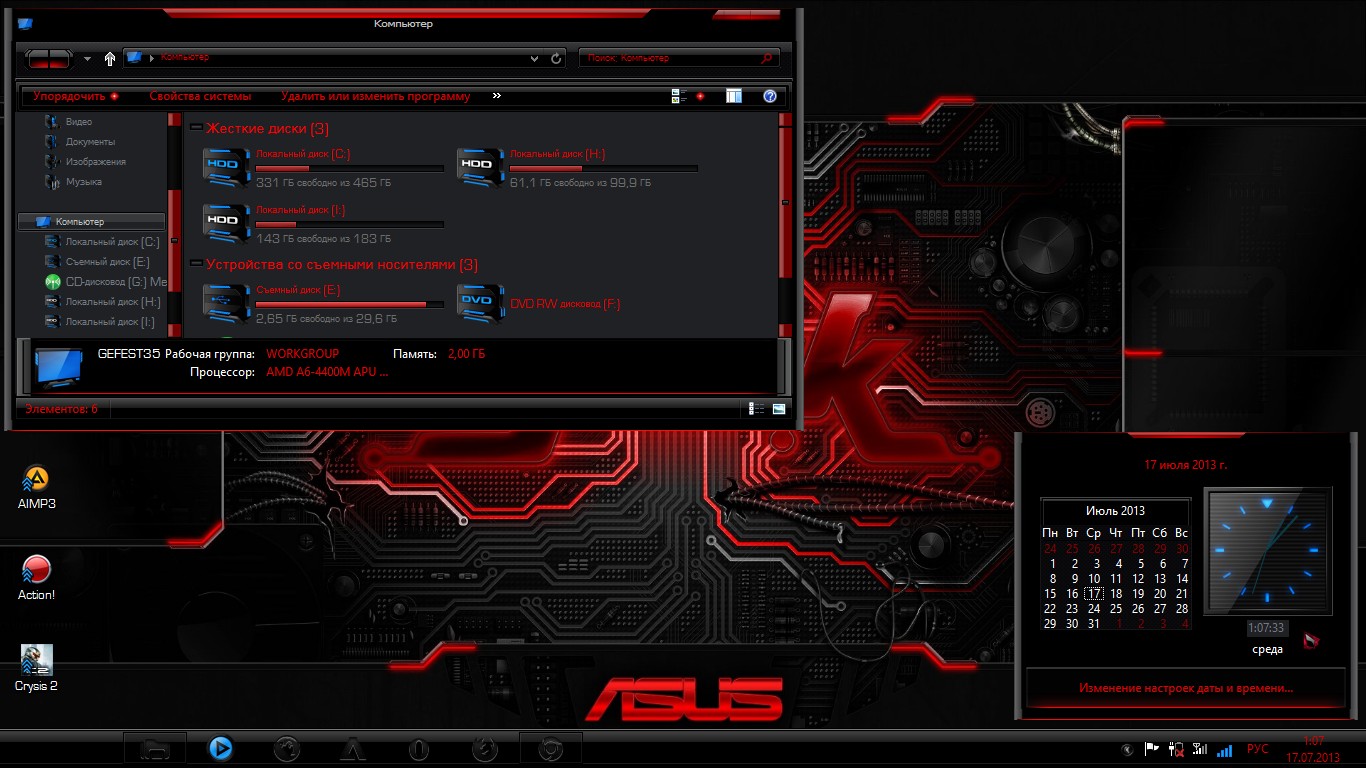
Task: Refresh the Explorer address bar
Action: coord(557,58)
